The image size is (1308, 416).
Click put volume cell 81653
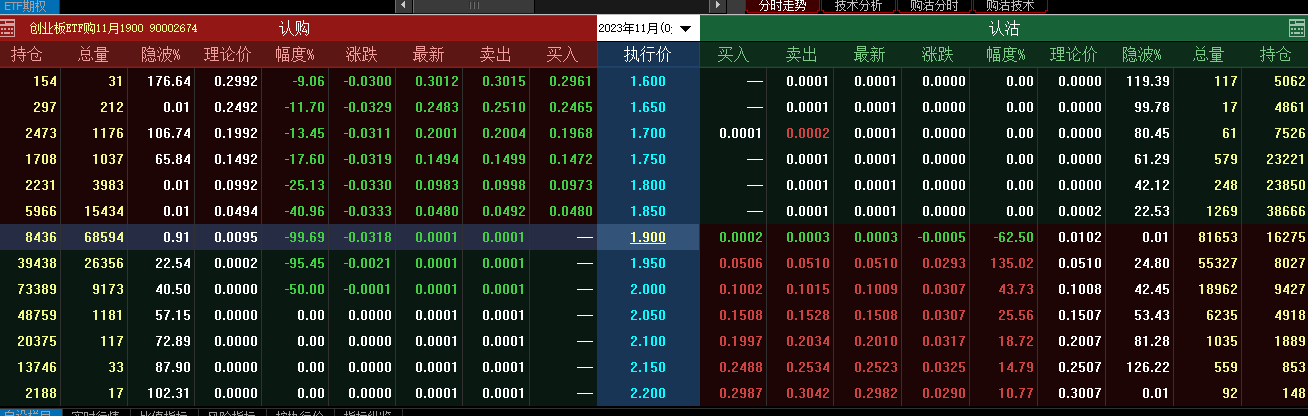1218,237
